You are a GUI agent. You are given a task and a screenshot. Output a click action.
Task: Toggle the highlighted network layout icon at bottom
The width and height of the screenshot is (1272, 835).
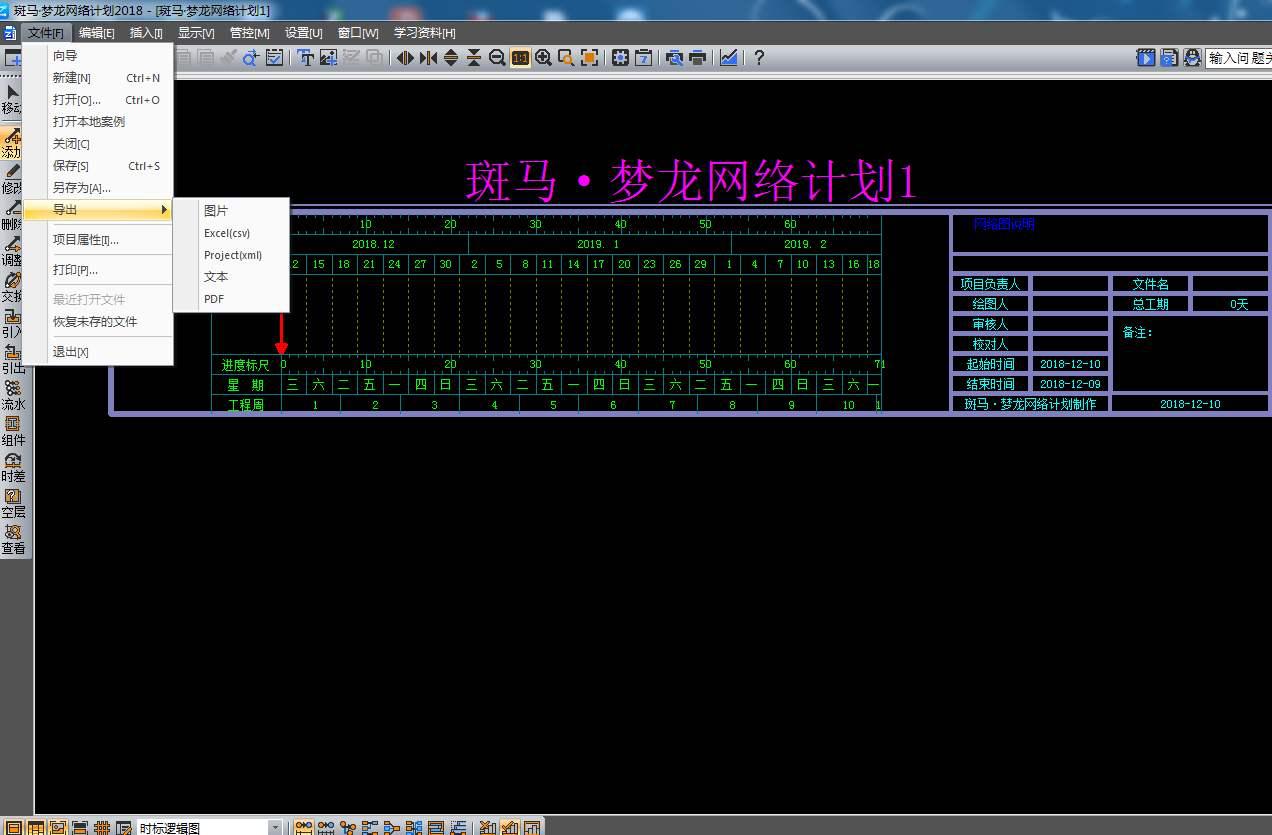point(304,827)
